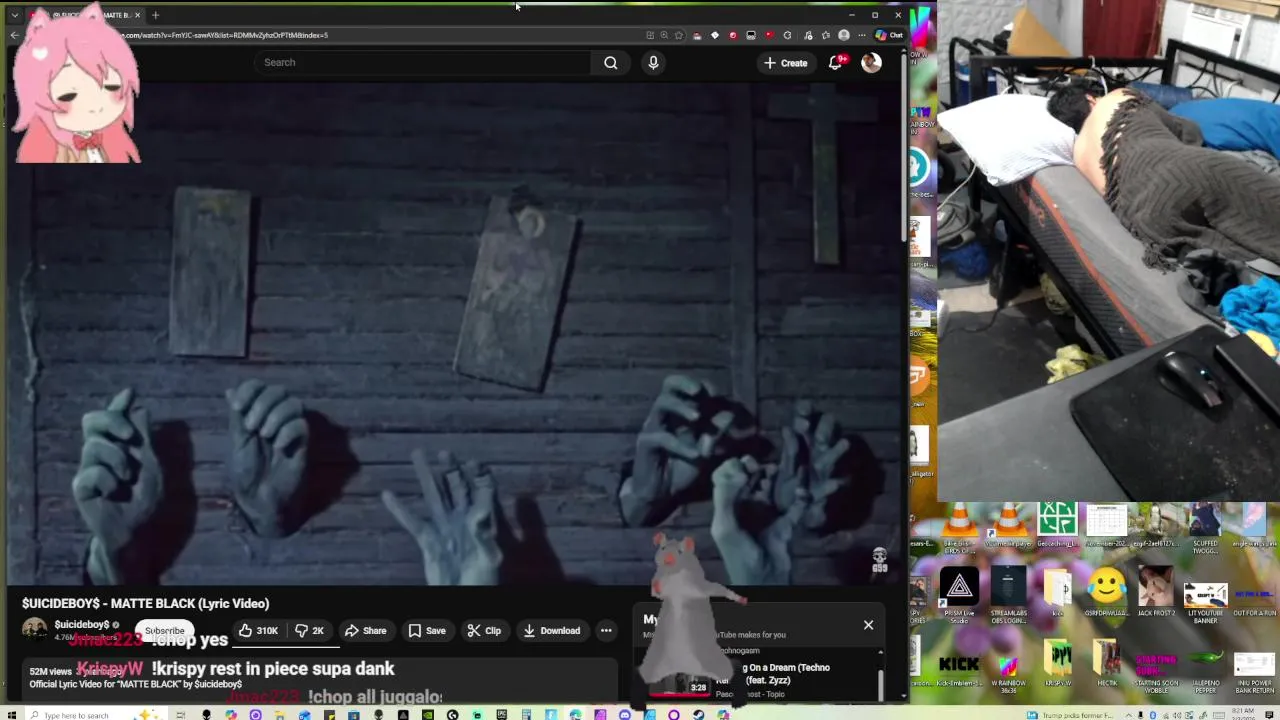Open PRISM Live Studio desktop shortcut
The width and height of the screenshot is (1280, 720).
click(959, 594)
